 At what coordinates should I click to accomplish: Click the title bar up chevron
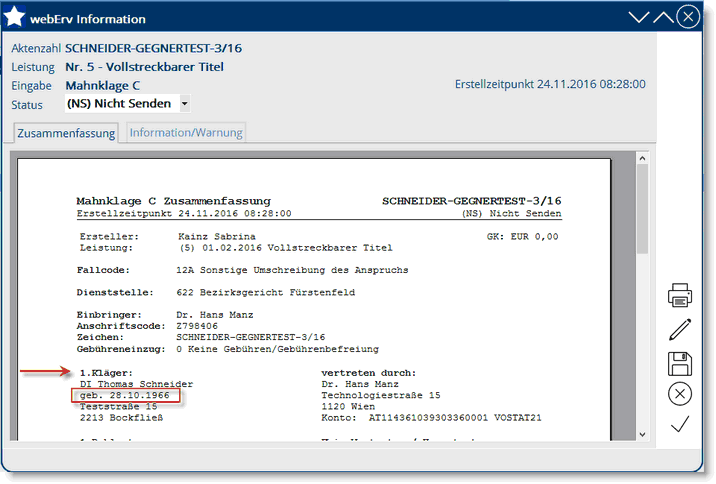663,17
